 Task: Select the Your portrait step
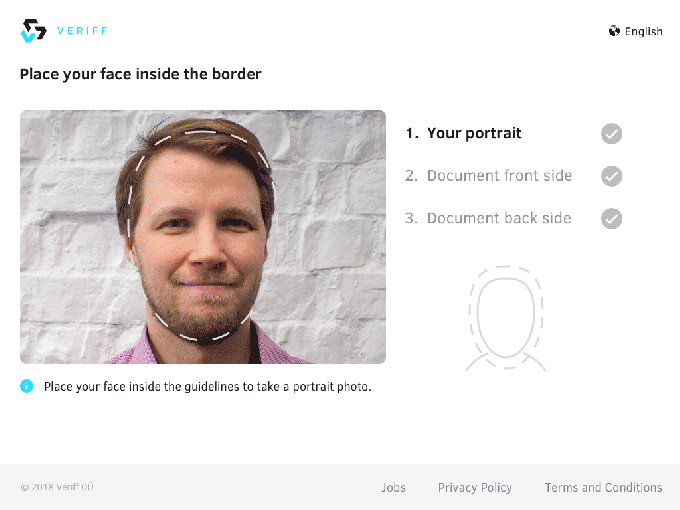(474, 133)
